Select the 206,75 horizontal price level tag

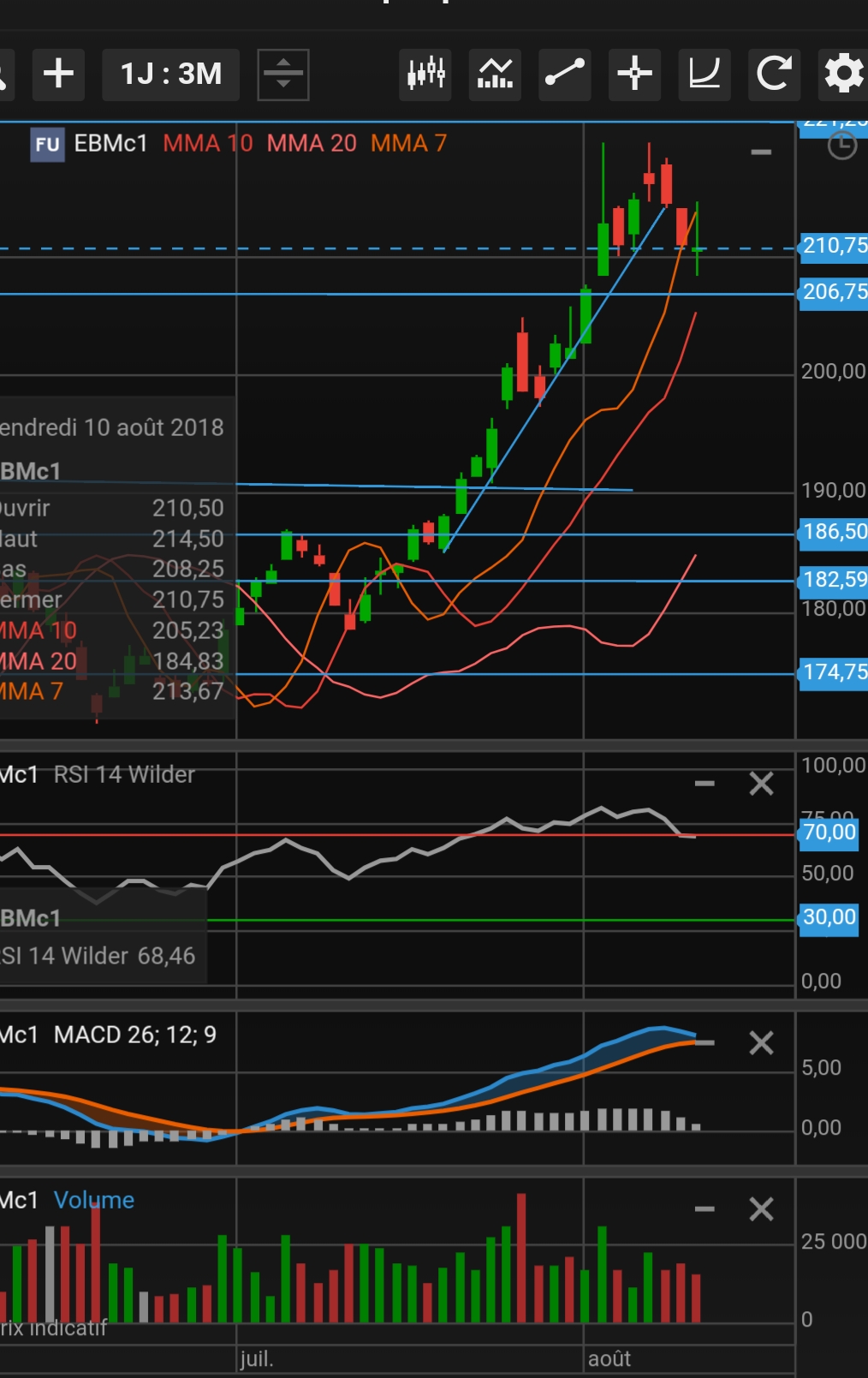(833, 292)
